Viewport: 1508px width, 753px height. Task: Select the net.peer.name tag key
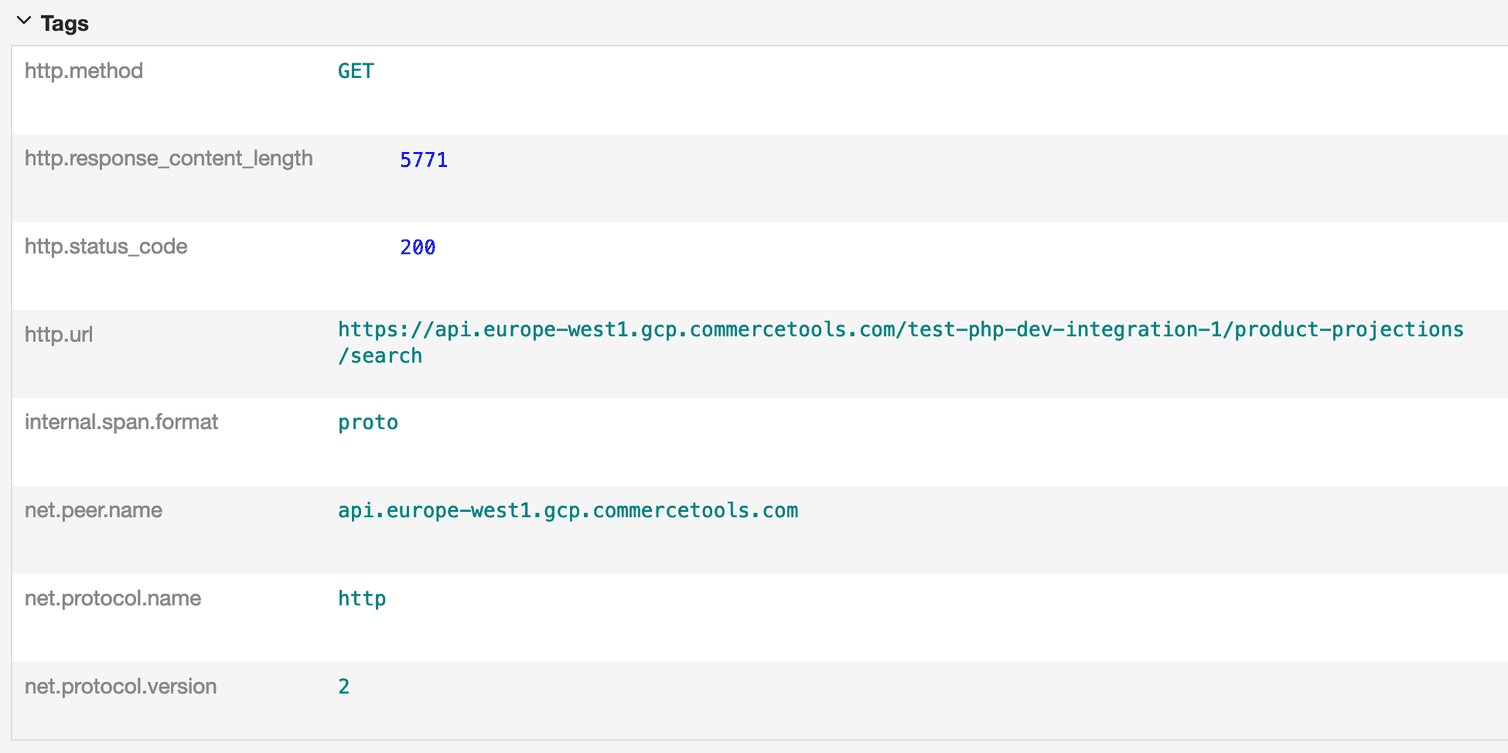(93, 511)
